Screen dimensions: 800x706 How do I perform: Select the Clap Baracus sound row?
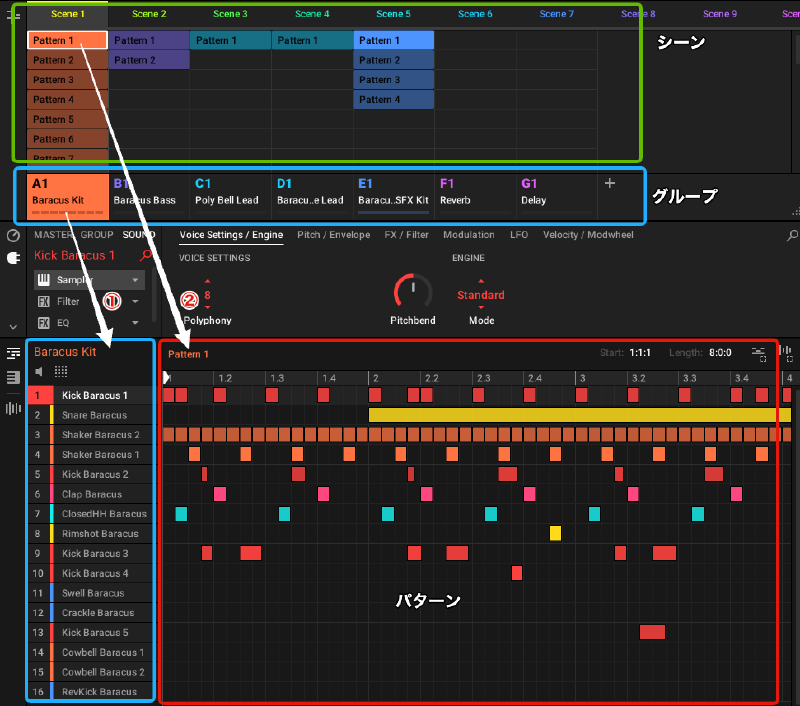[x=91, y=494]
